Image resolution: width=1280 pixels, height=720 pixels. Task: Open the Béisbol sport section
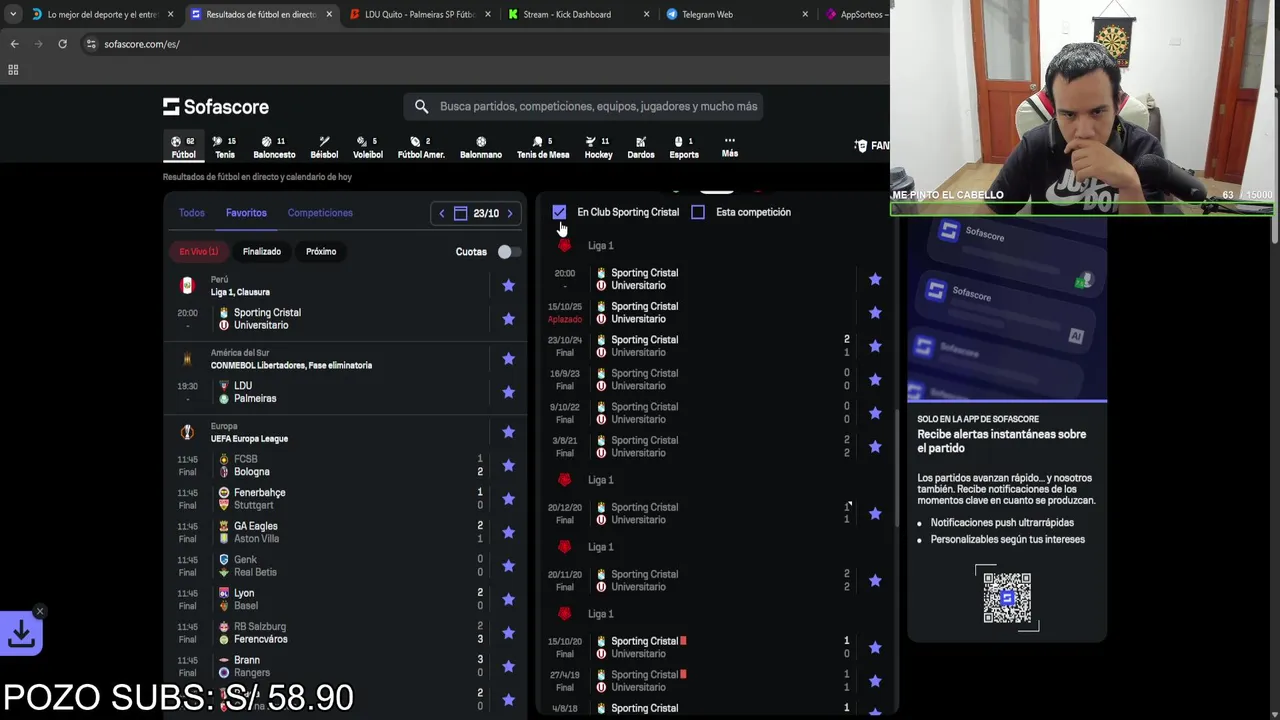pyautogui.click(x=324, y=147)
